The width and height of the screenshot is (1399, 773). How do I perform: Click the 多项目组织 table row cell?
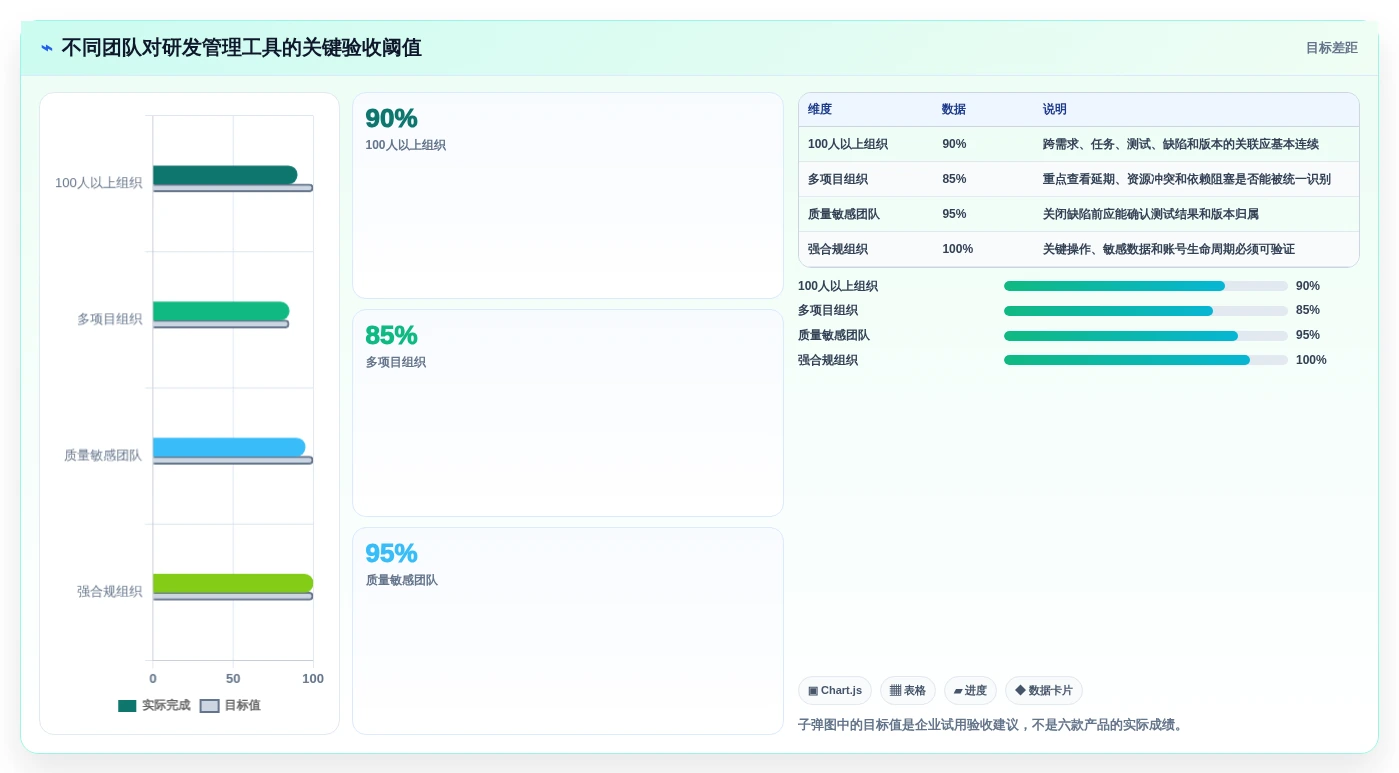tap(838, 179)
